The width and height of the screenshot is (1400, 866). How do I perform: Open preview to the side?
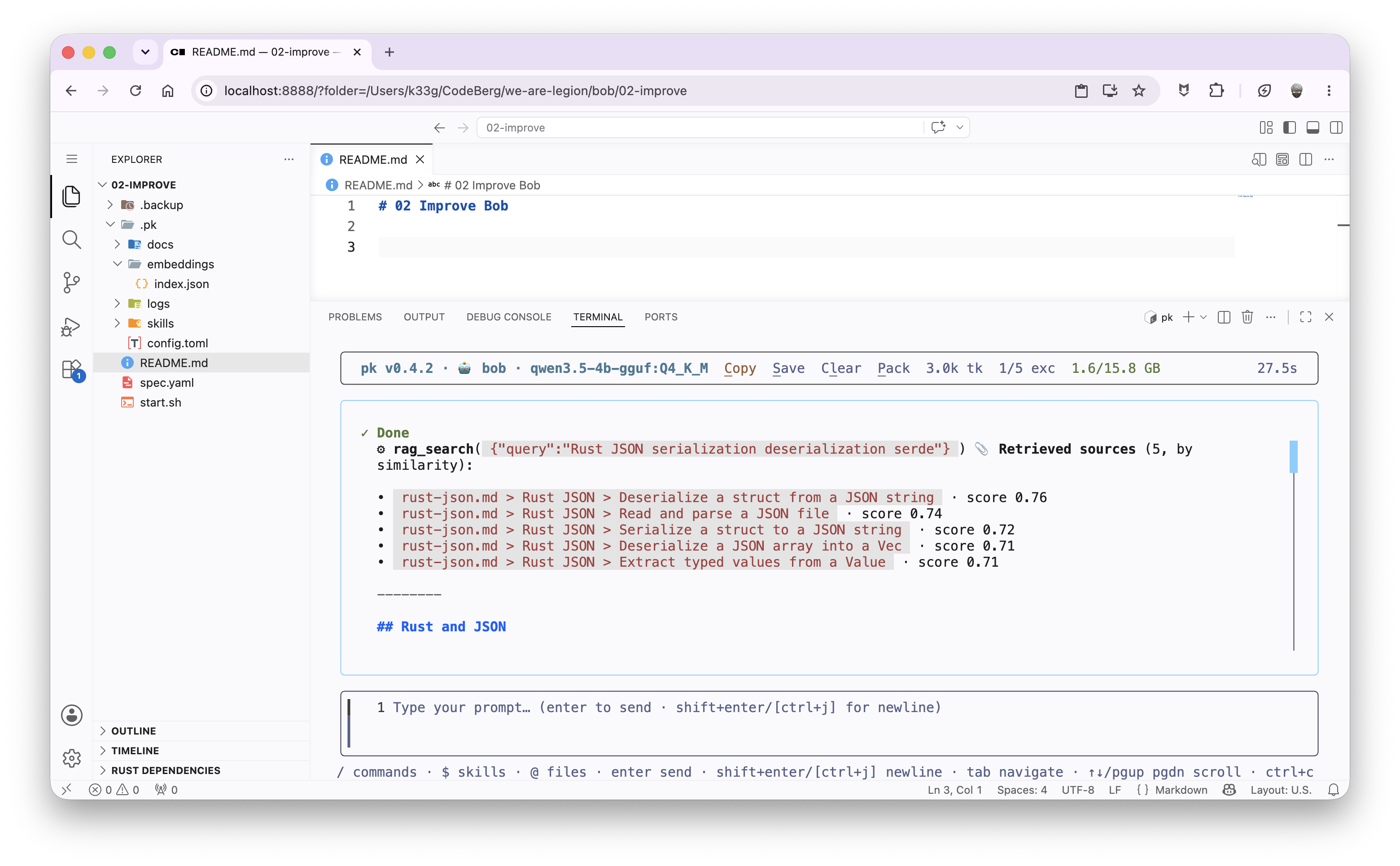pos(1259,160)
